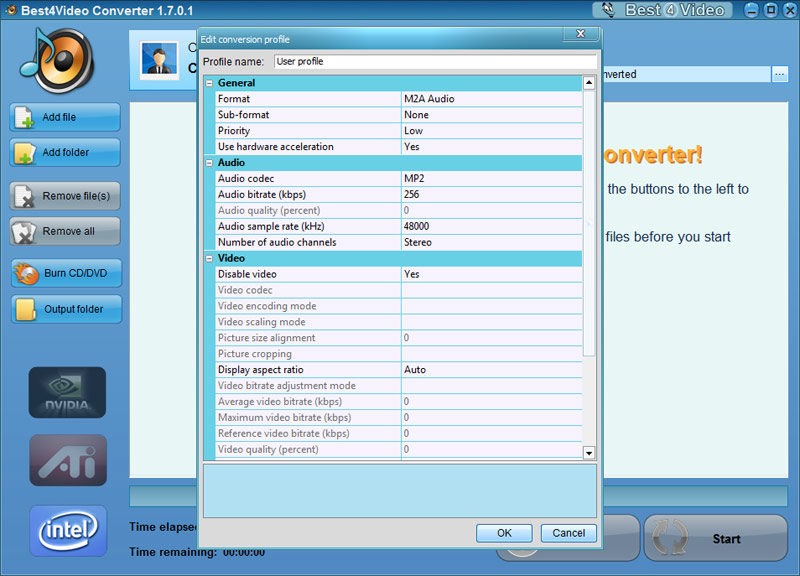This screenshot has height=576, width=800.
Task: Click the Audio section header
Action: point(393,163)
